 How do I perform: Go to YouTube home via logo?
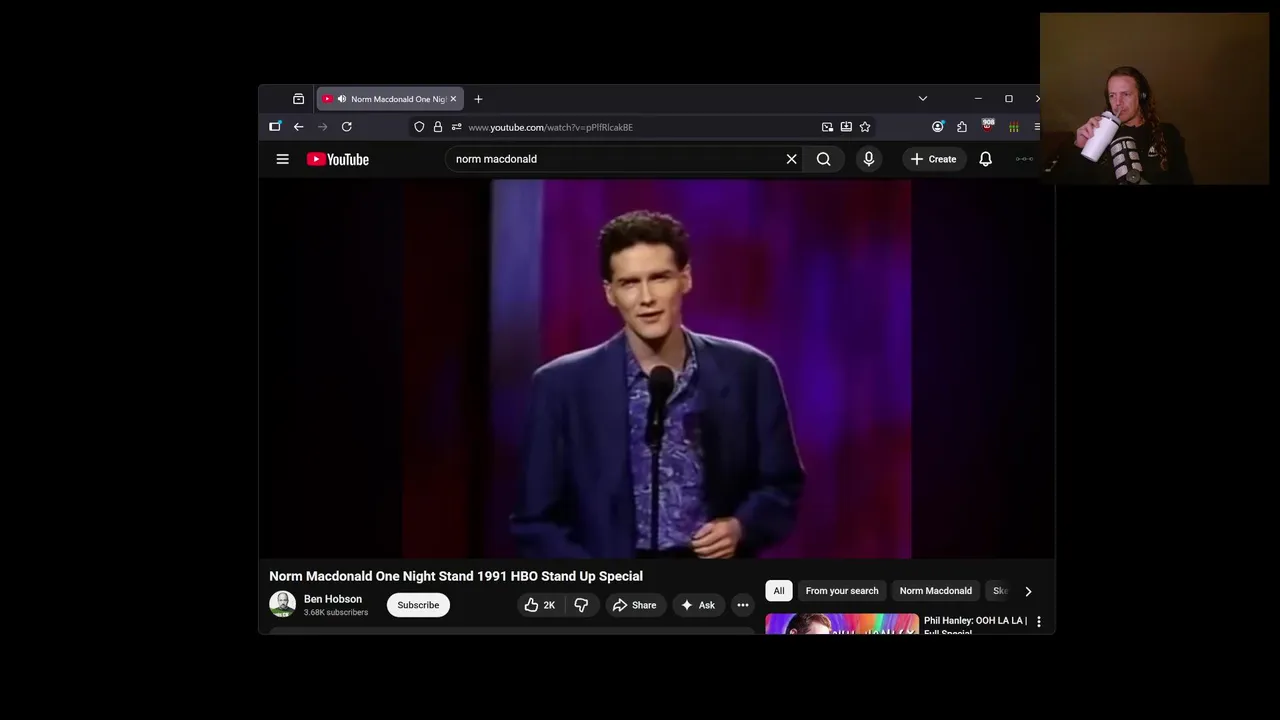click(338, 159)
